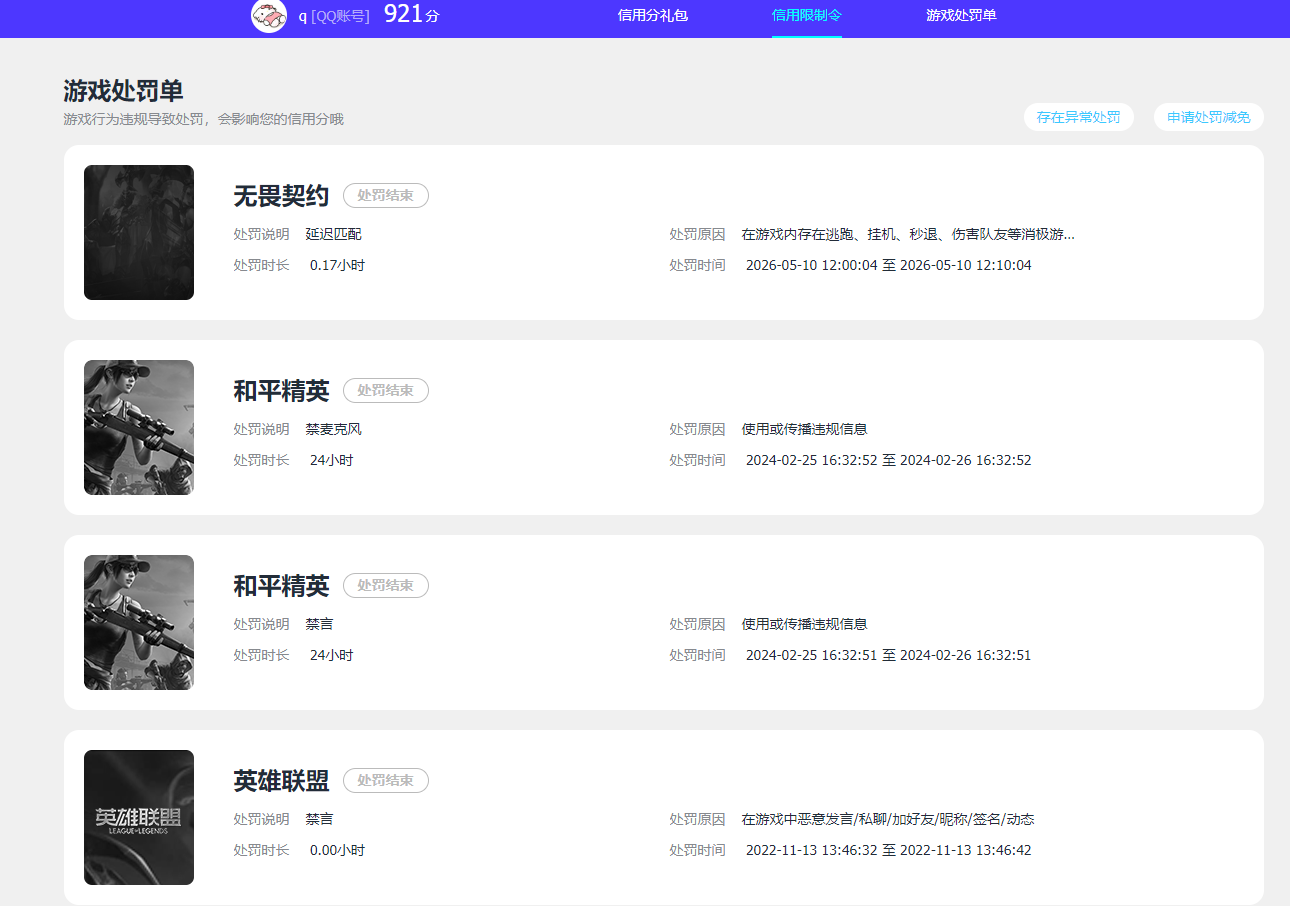
Task: Click the user avatar icon in the header
Action: pos(269,16)
